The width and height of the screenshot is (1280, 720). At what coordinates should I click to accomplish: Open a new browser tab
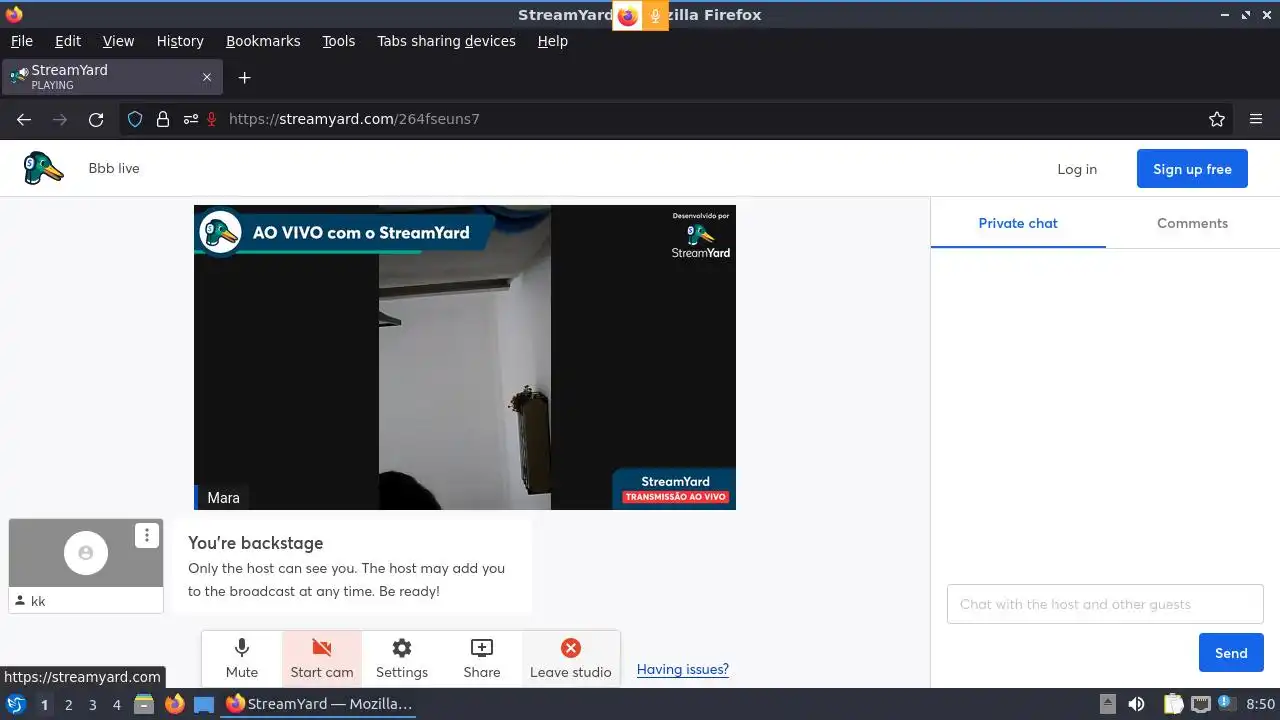click(x=244, y=77)
